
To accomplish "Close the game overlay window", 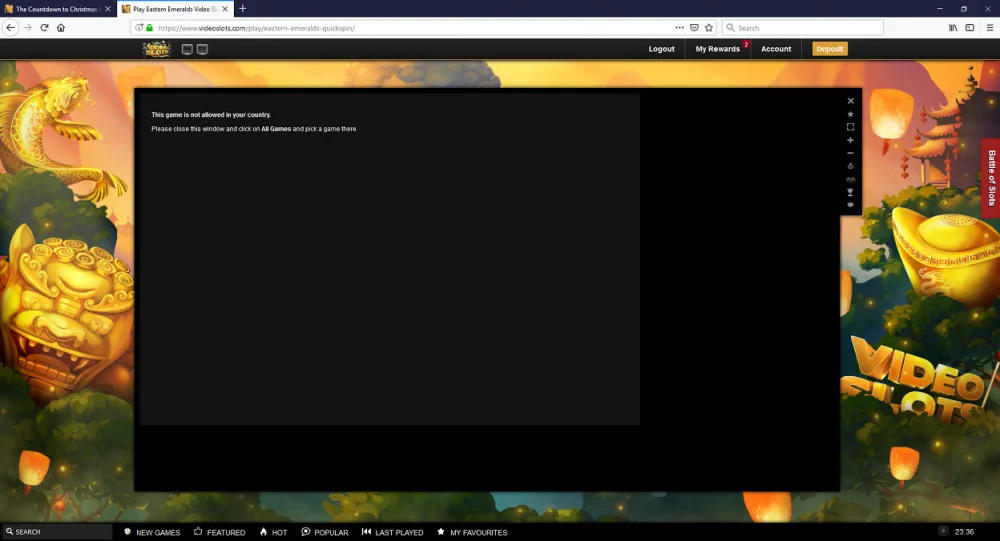I will point(850,101).
